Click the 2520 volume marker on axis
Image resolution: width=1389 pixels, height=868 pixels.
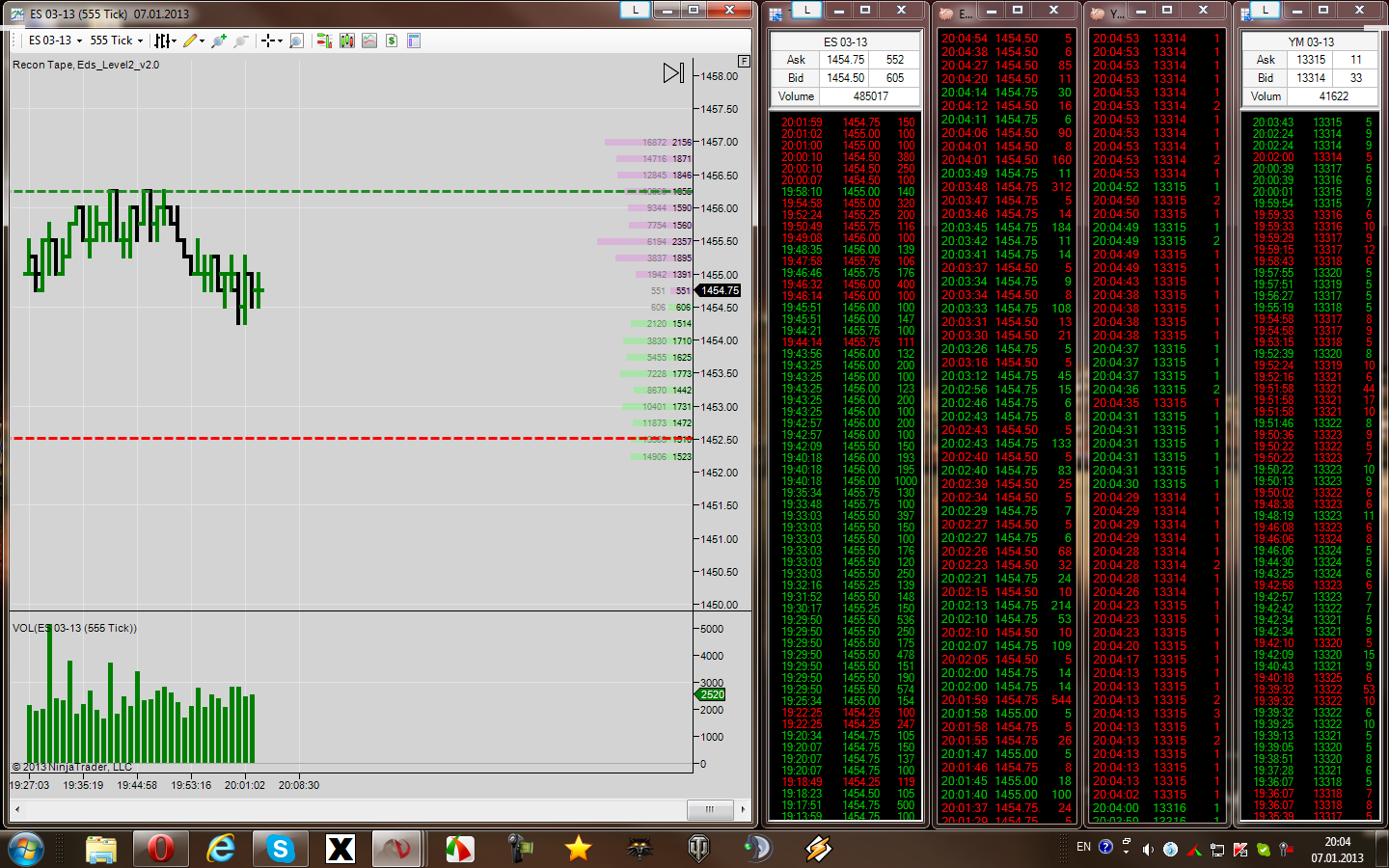coord(712,694)
